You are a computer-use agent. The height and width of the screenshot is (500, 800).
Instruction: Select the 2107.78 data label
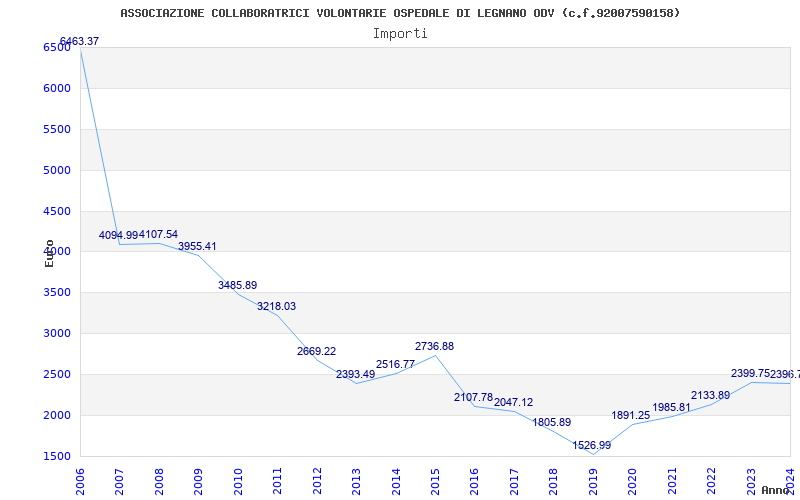pos(473,397)
